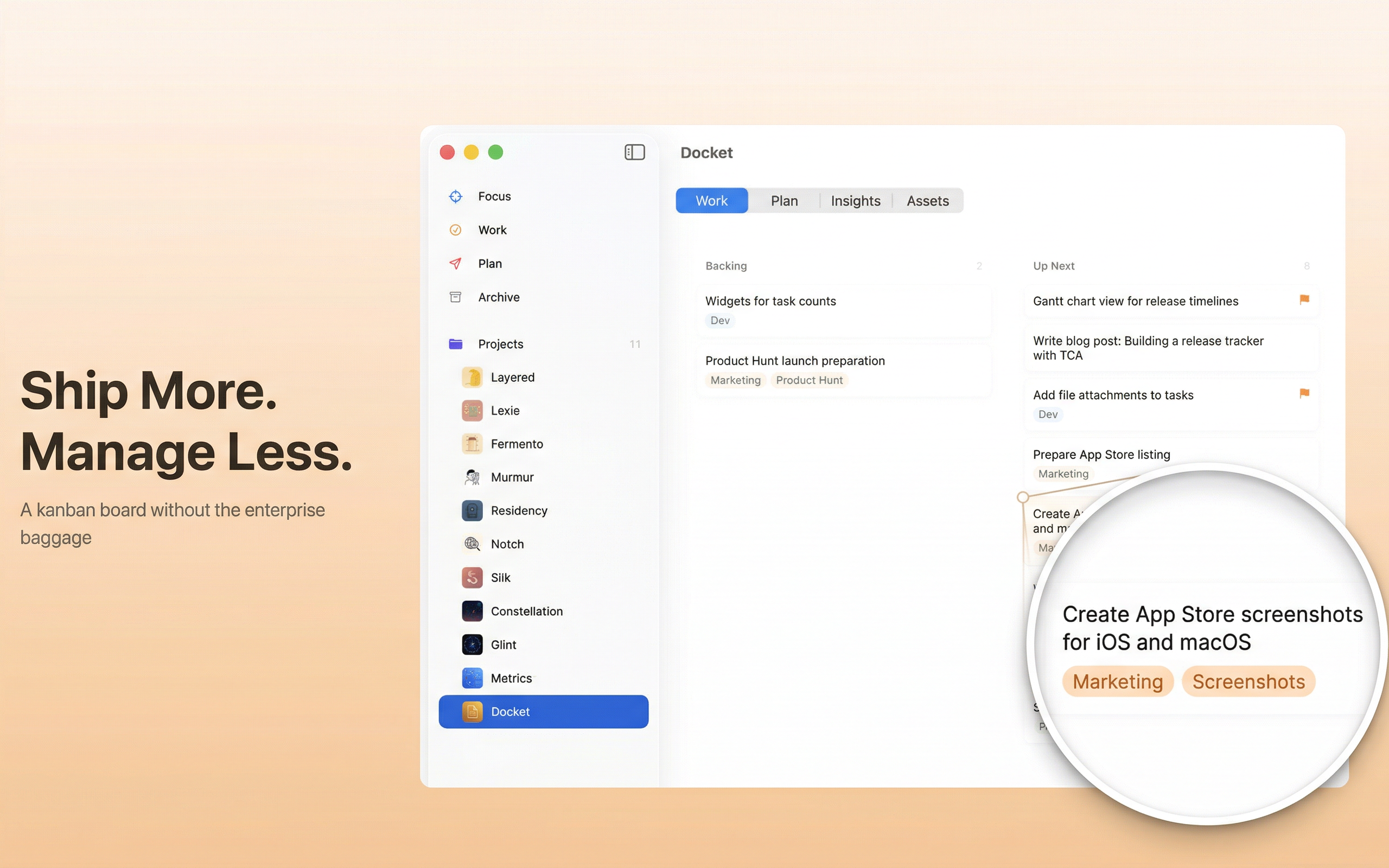Open the Assets tab
Screen dimensions: 1389x868
pos(927,200)
